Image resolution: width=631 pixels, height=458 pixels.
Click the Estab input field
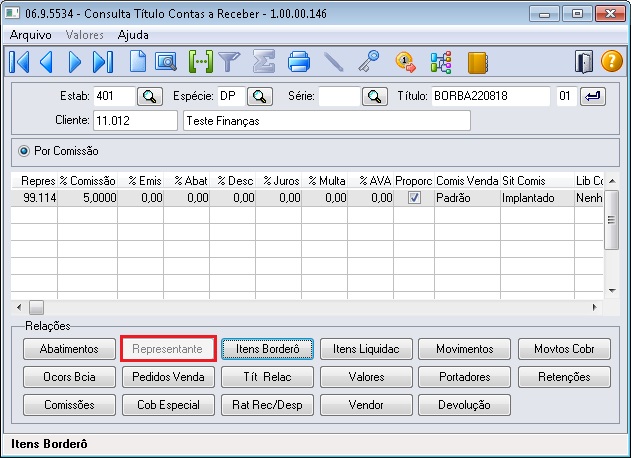(x=114, y=97)
